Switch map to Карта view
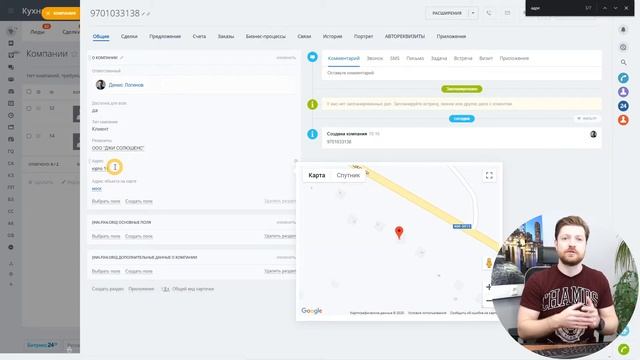This screenshot has width=640, height=360. pos(317,175)
